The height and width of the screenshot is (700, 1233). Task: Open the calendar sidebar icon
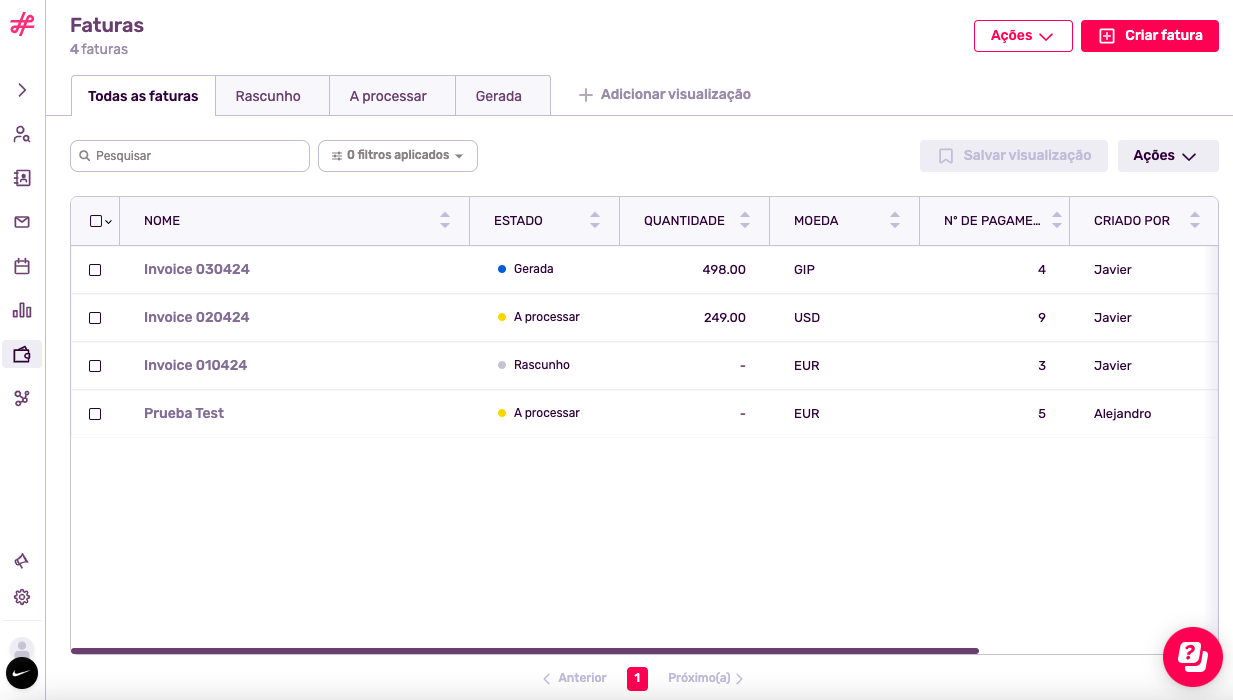22,266
